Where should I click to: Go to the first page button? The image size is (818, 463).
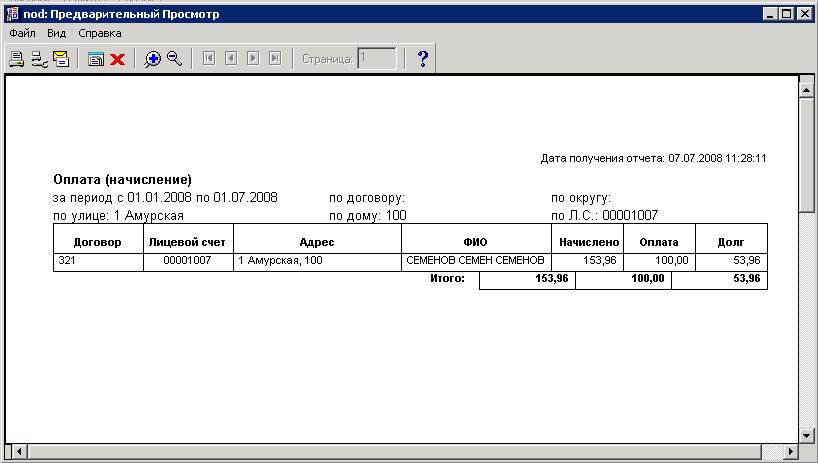(x=209, y=59)
